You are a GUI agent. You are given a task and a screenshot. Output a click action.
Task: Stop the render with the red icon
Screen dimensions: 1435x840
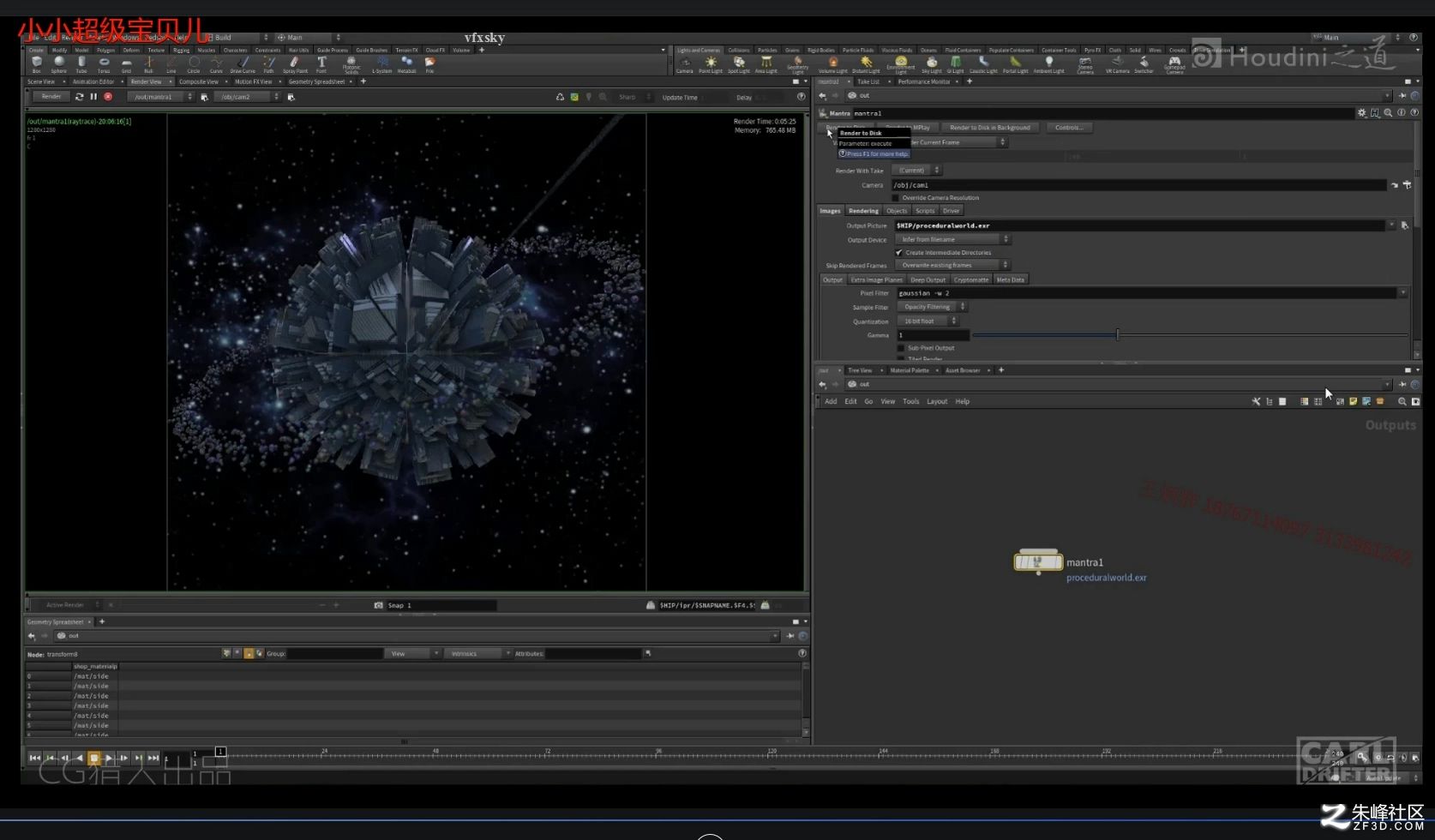coord(108,97)
